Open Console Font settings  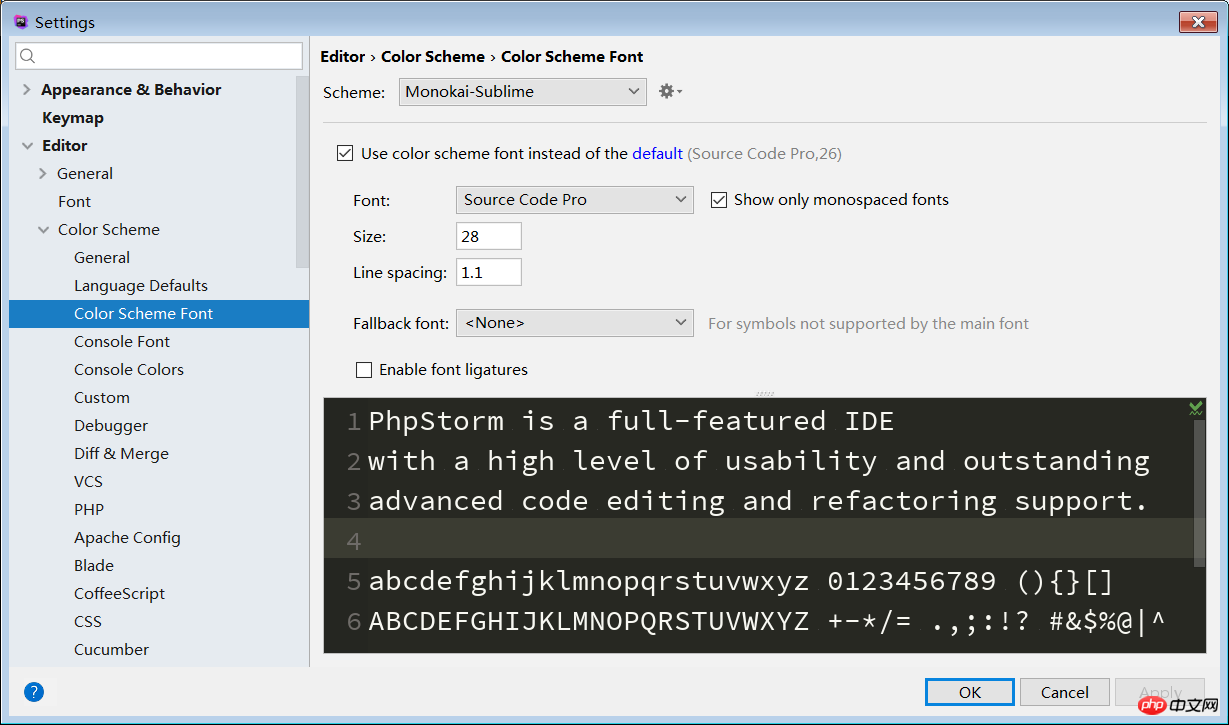tap(122, 342)
